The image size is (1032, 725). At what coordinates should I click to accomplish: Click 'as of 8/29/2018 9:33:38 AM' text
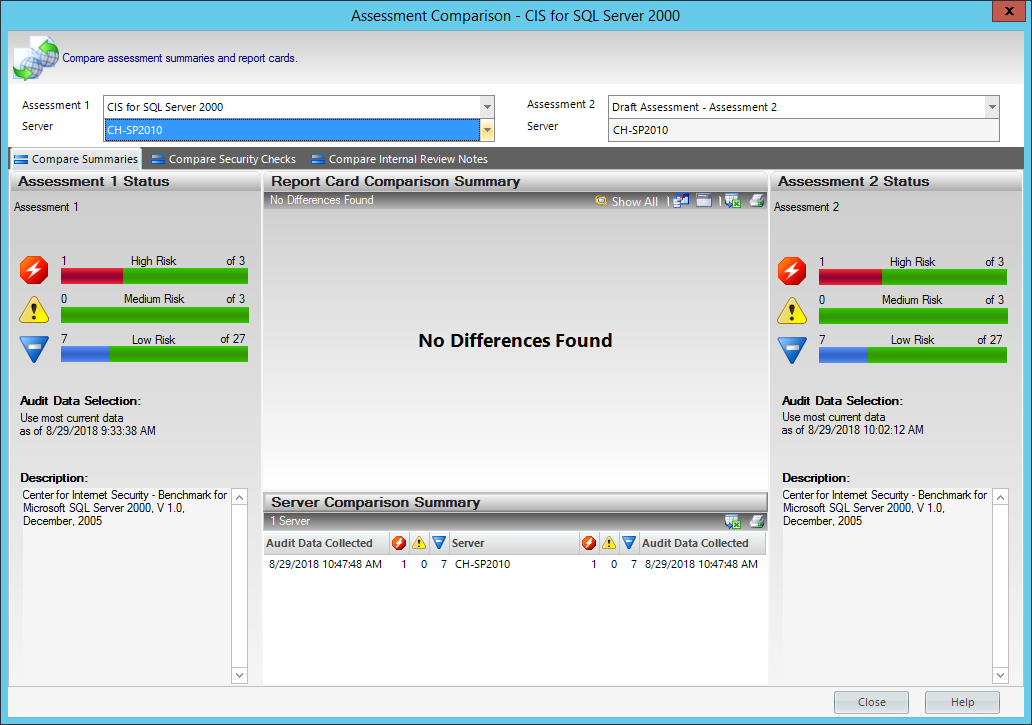(88, 431)
